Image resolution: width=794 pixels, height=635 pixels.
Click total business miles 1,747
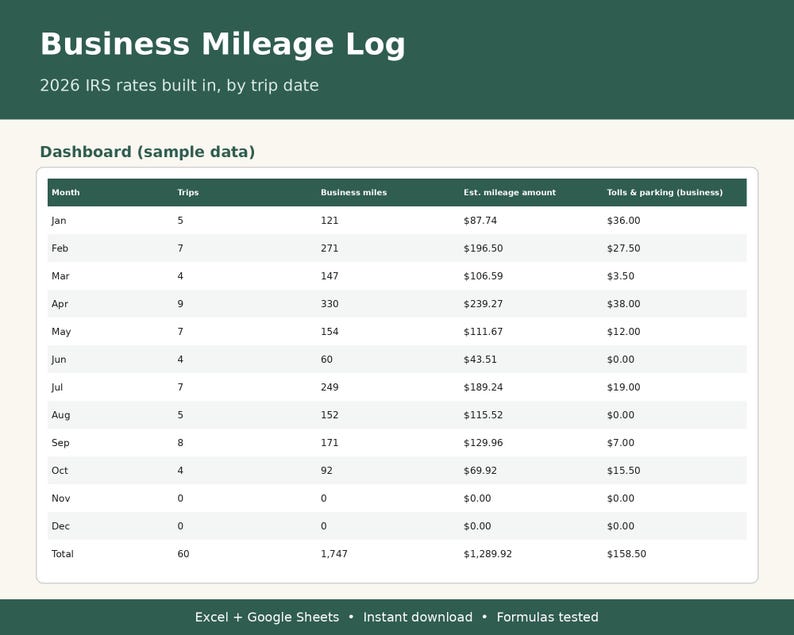(334, 554)
